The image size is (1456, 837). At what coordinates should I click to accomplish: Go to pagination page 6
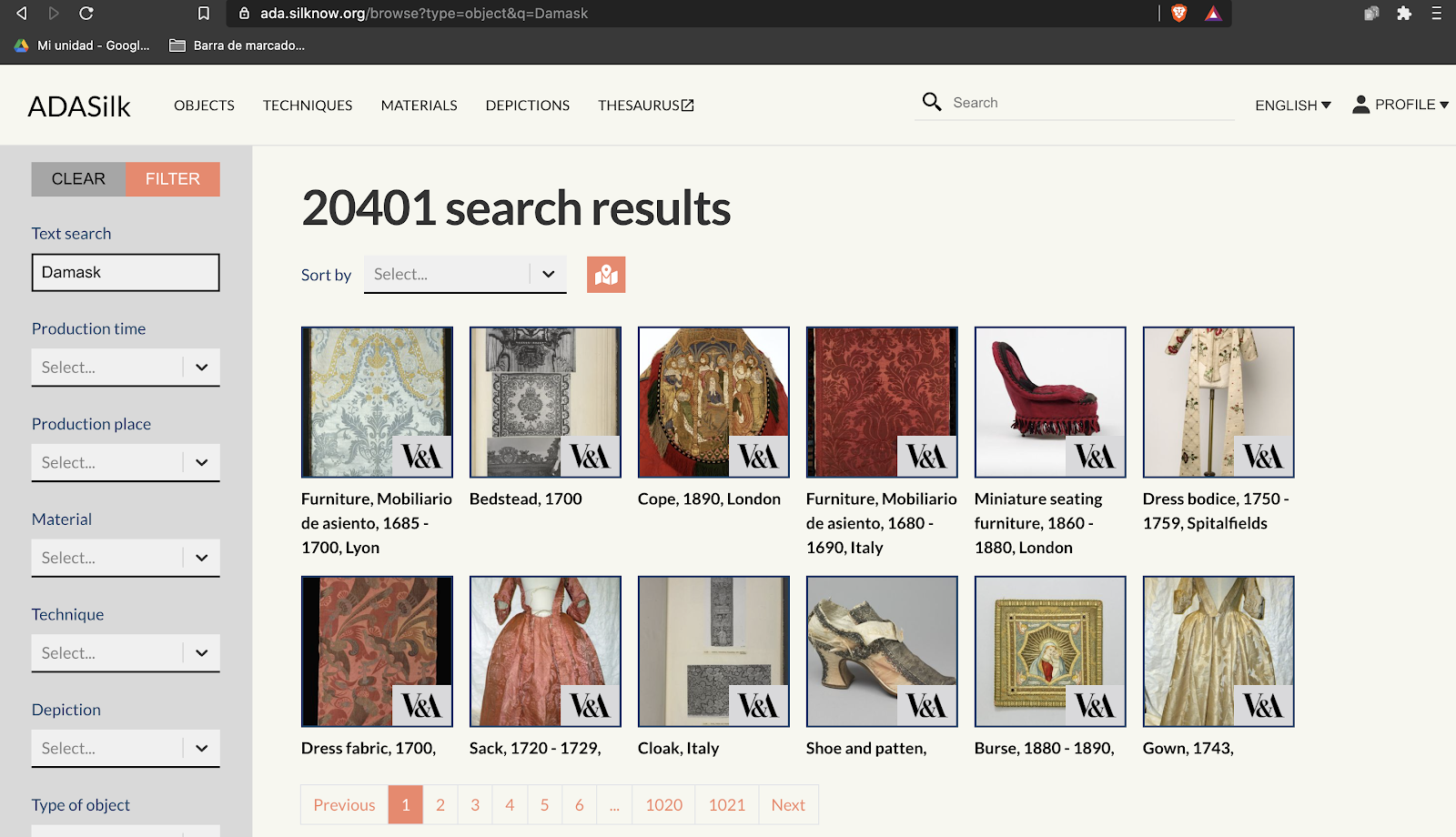point(580,805)
